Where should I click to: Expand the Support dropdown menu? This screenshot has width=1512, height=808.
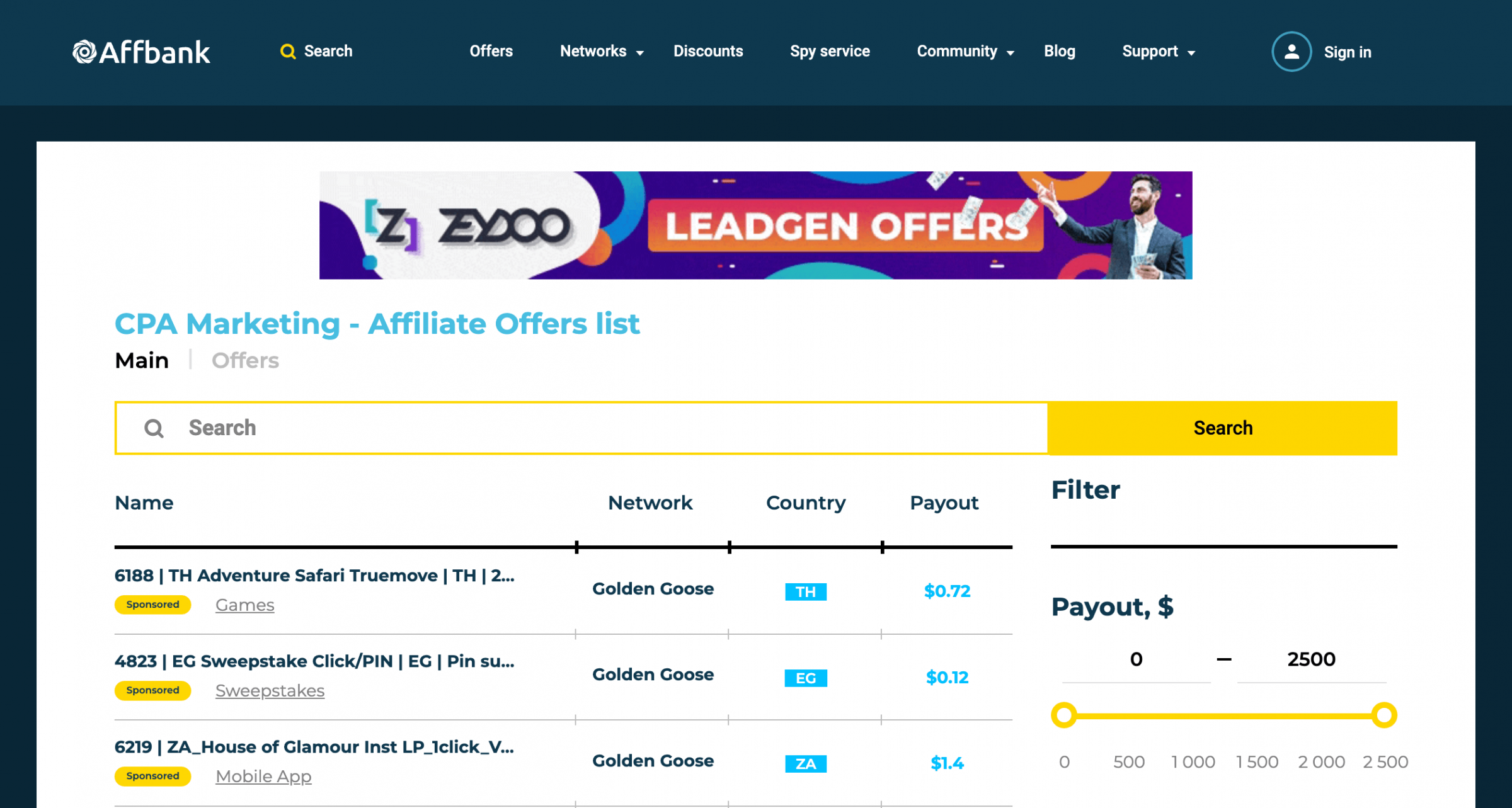(1159, 52)
